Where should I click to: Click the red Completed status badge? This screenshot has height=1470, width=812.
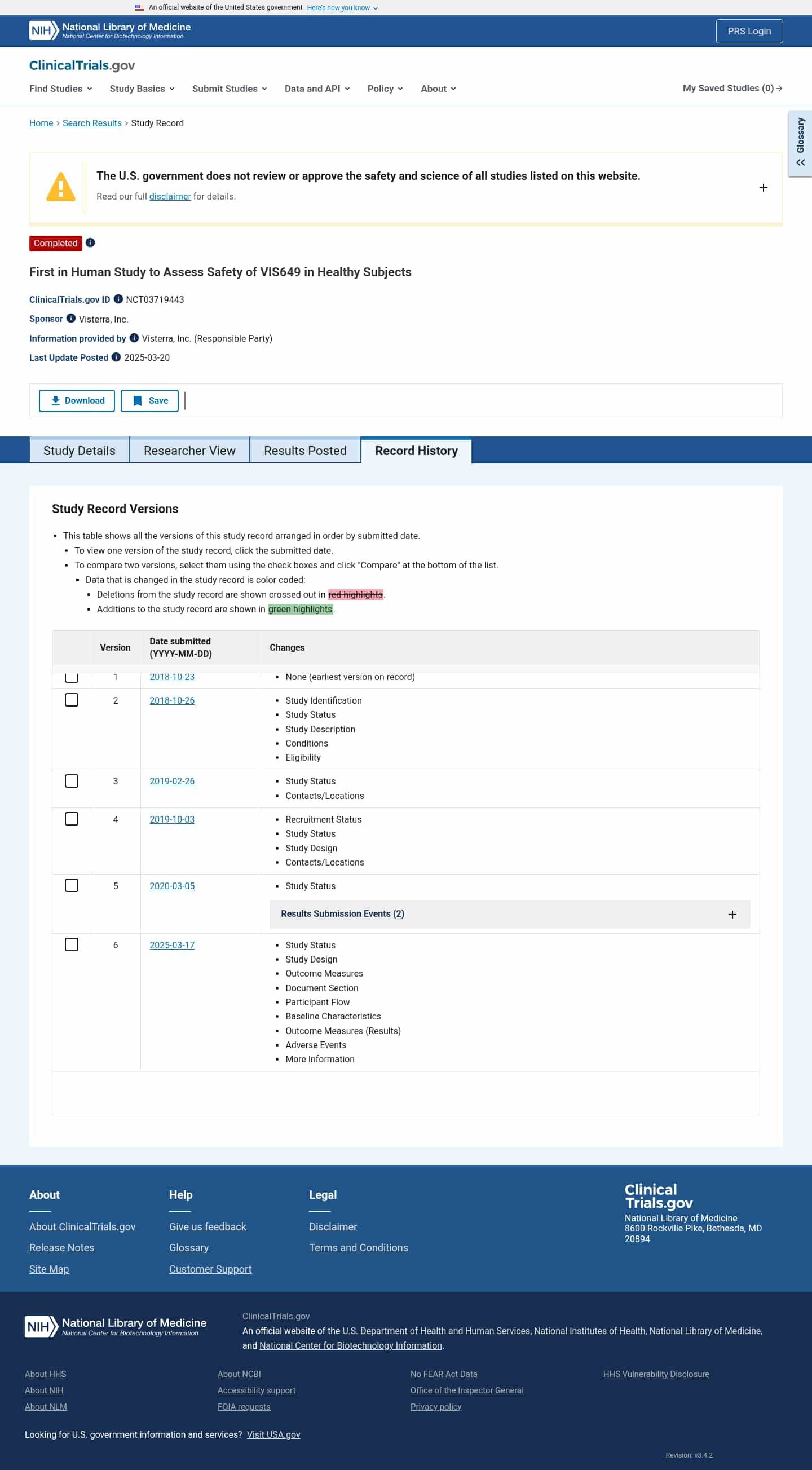click(55, 243)
